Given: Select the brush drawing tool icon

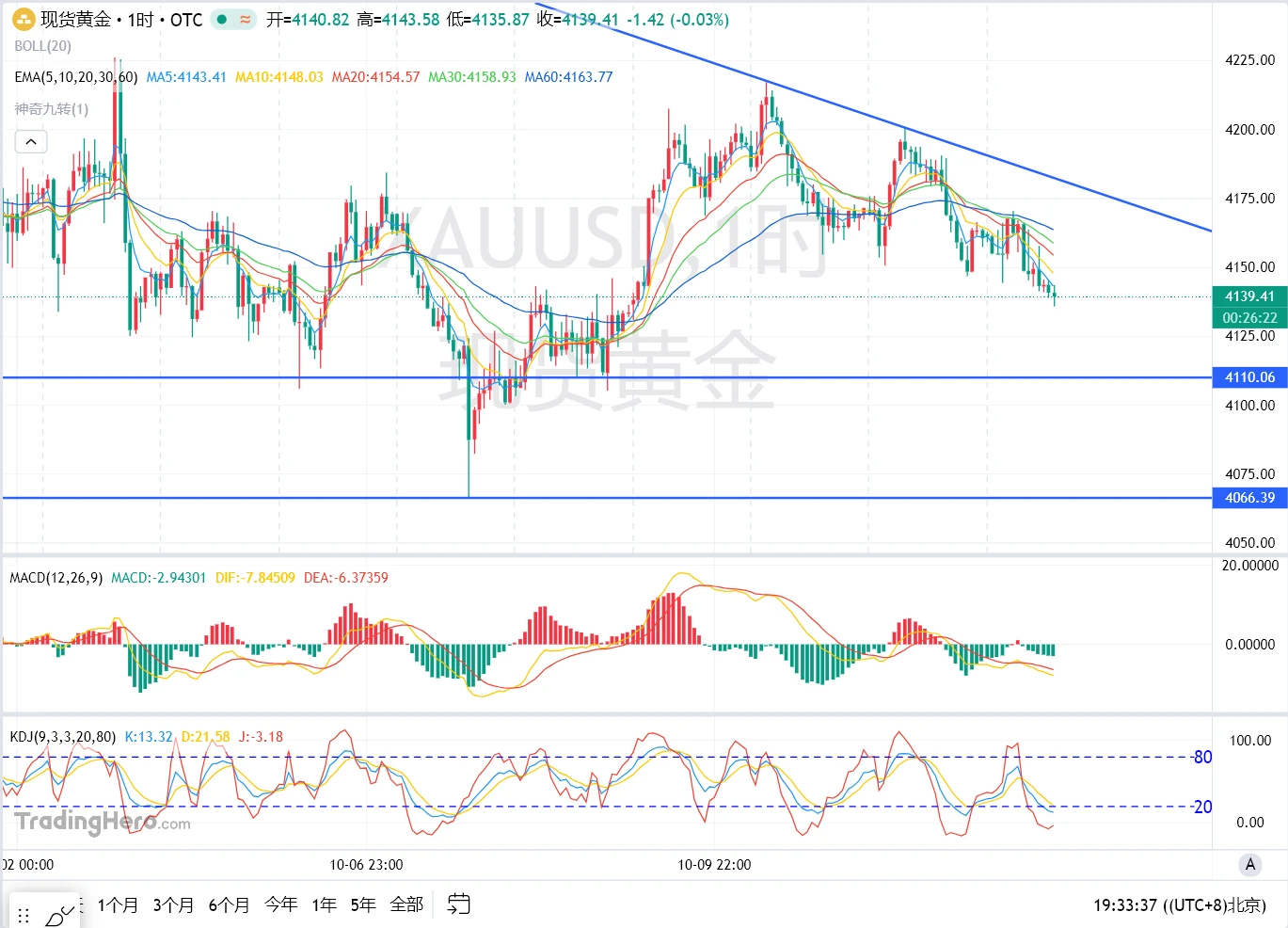Looking at the screenshot, I should point(59,915).
